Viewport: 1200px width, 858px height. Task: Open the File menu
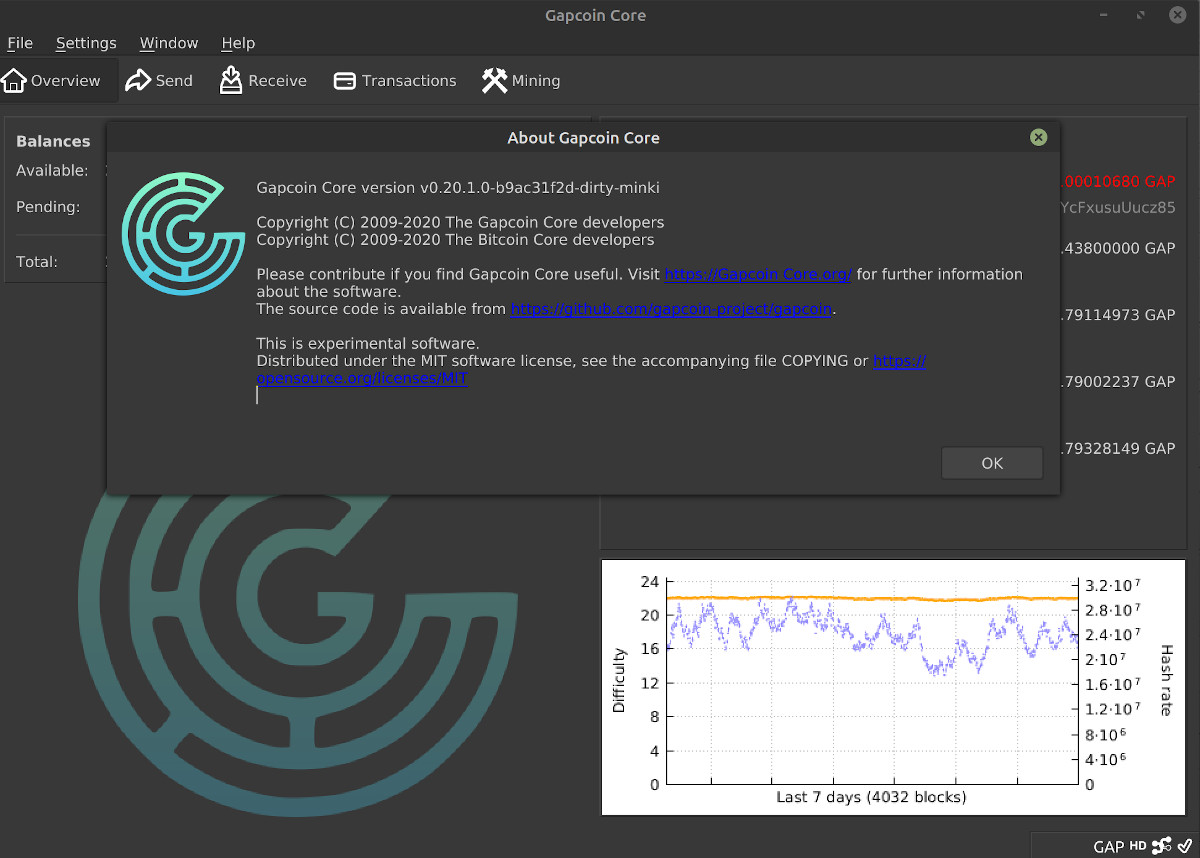pos(20,43)
